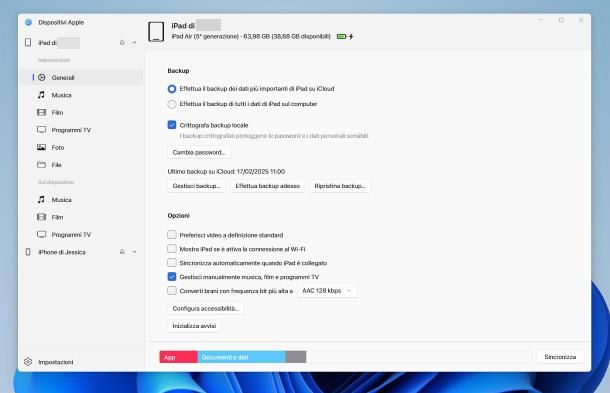Image resolution: width=610 pixels, height=393 pixels.
Task: Enable Preferisci video a definizione standard
Action: tap(172, 235)
